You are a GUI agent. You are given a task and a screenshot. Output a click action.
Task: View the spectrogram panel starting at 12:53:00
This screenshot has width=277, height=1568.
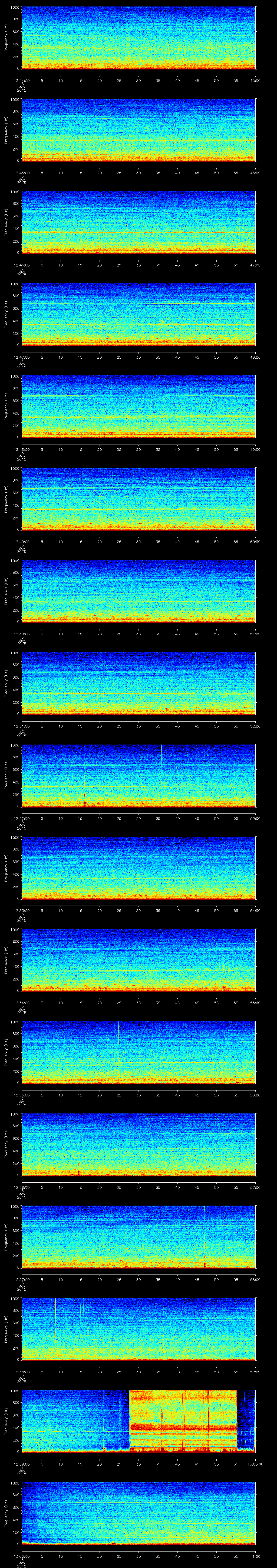[138, 868]
